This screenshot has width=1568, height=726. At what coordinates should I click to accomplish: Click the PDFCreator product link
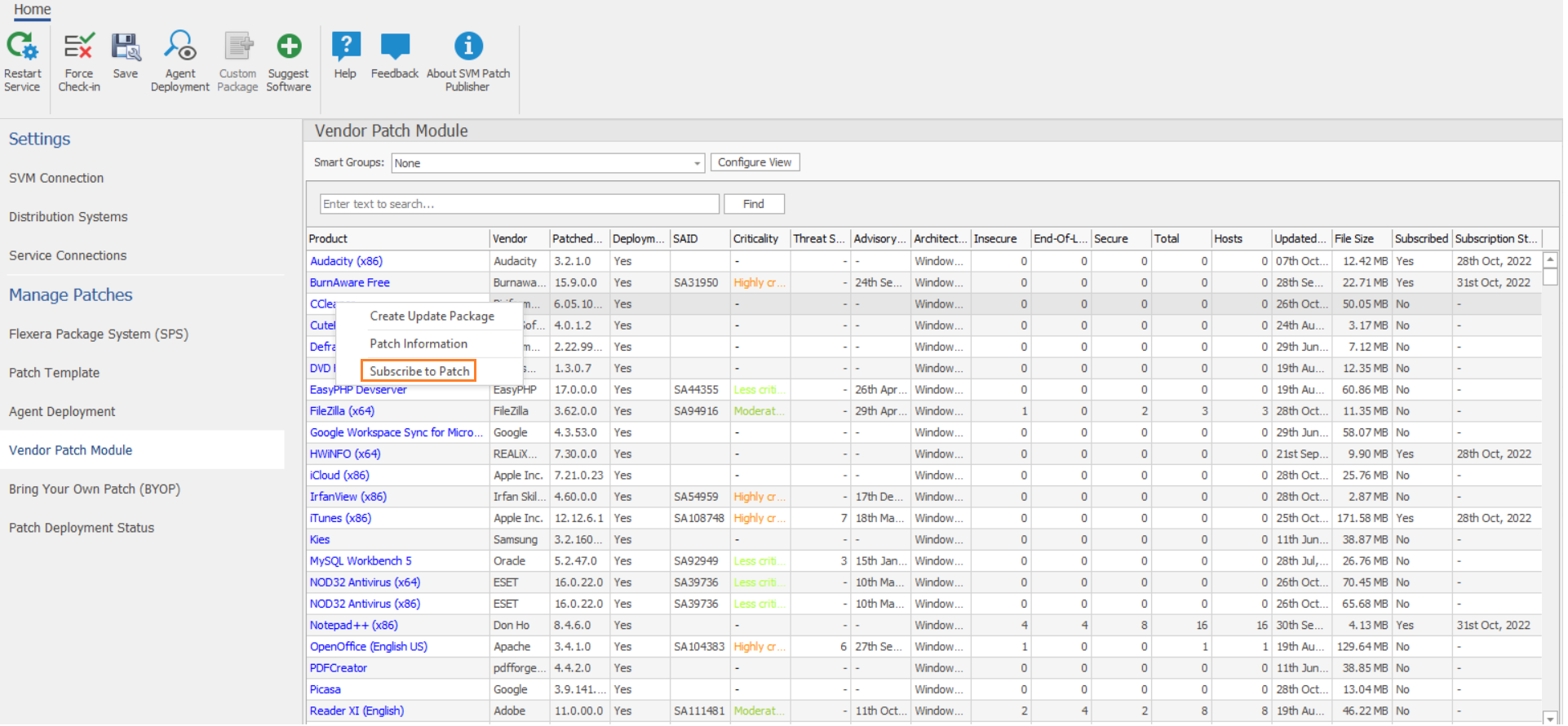point(339,668)
